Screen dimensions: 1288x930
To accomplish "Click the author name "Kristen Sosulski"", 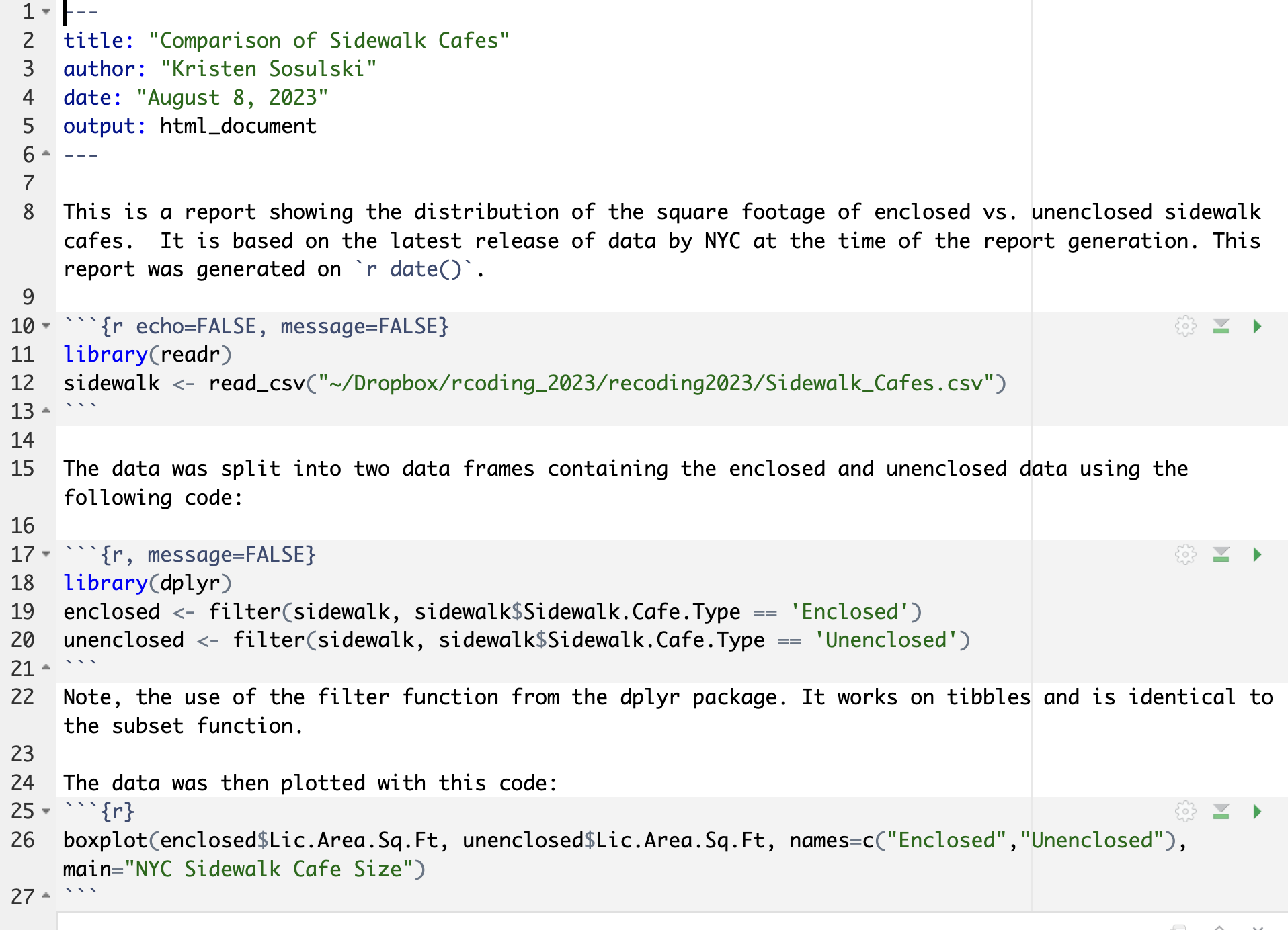I will [268, 69].
